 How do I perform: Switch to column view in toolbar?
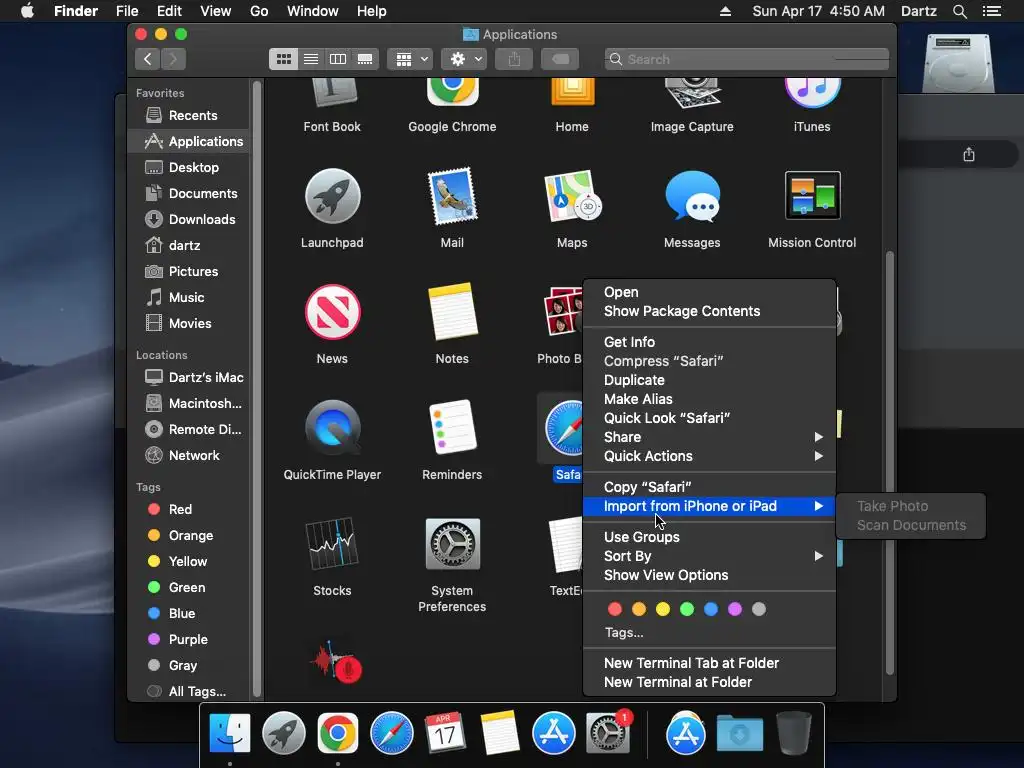point(338,59)
